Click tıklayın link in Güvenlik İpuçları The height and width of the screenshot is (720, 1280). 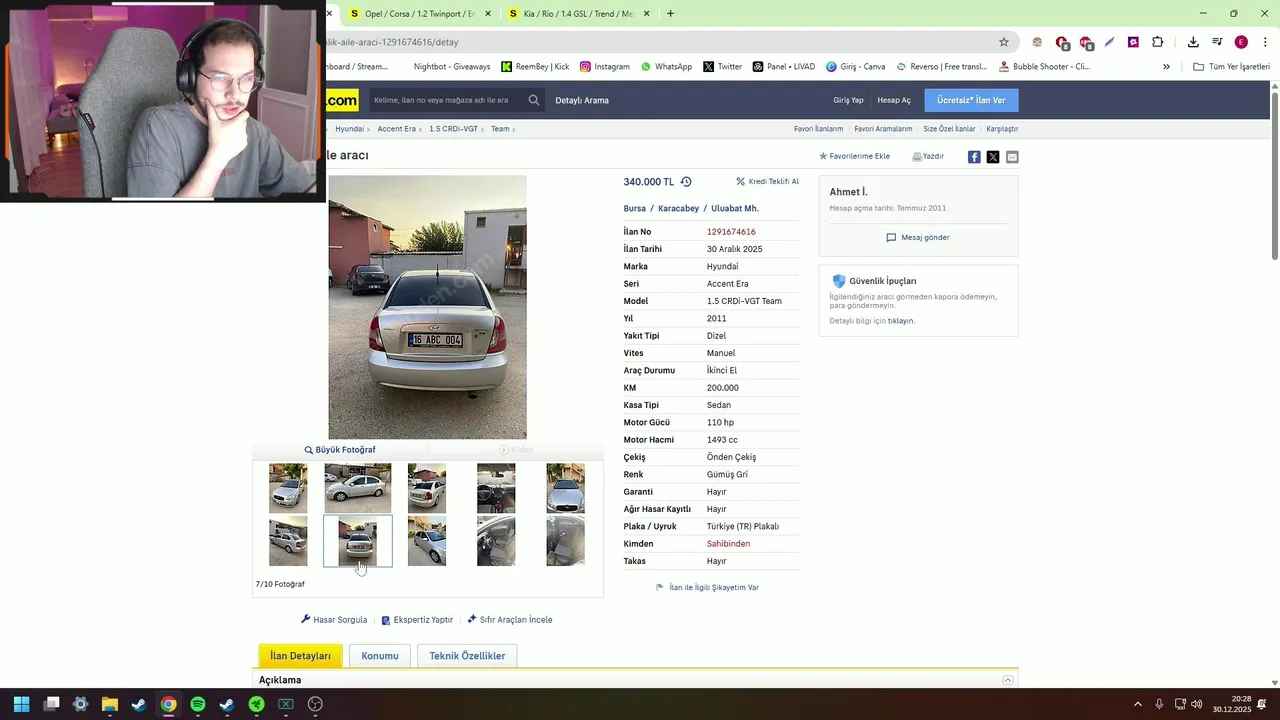[901, 321]
